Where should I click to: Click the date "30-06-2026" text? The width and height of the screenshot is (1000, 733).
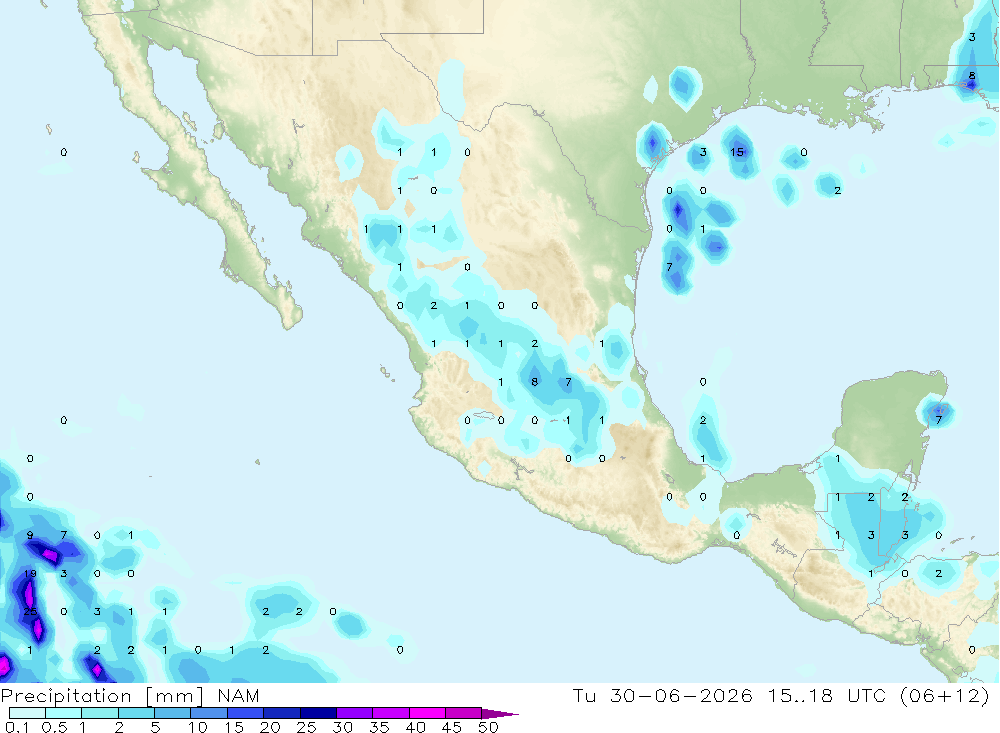click(680, 695)
